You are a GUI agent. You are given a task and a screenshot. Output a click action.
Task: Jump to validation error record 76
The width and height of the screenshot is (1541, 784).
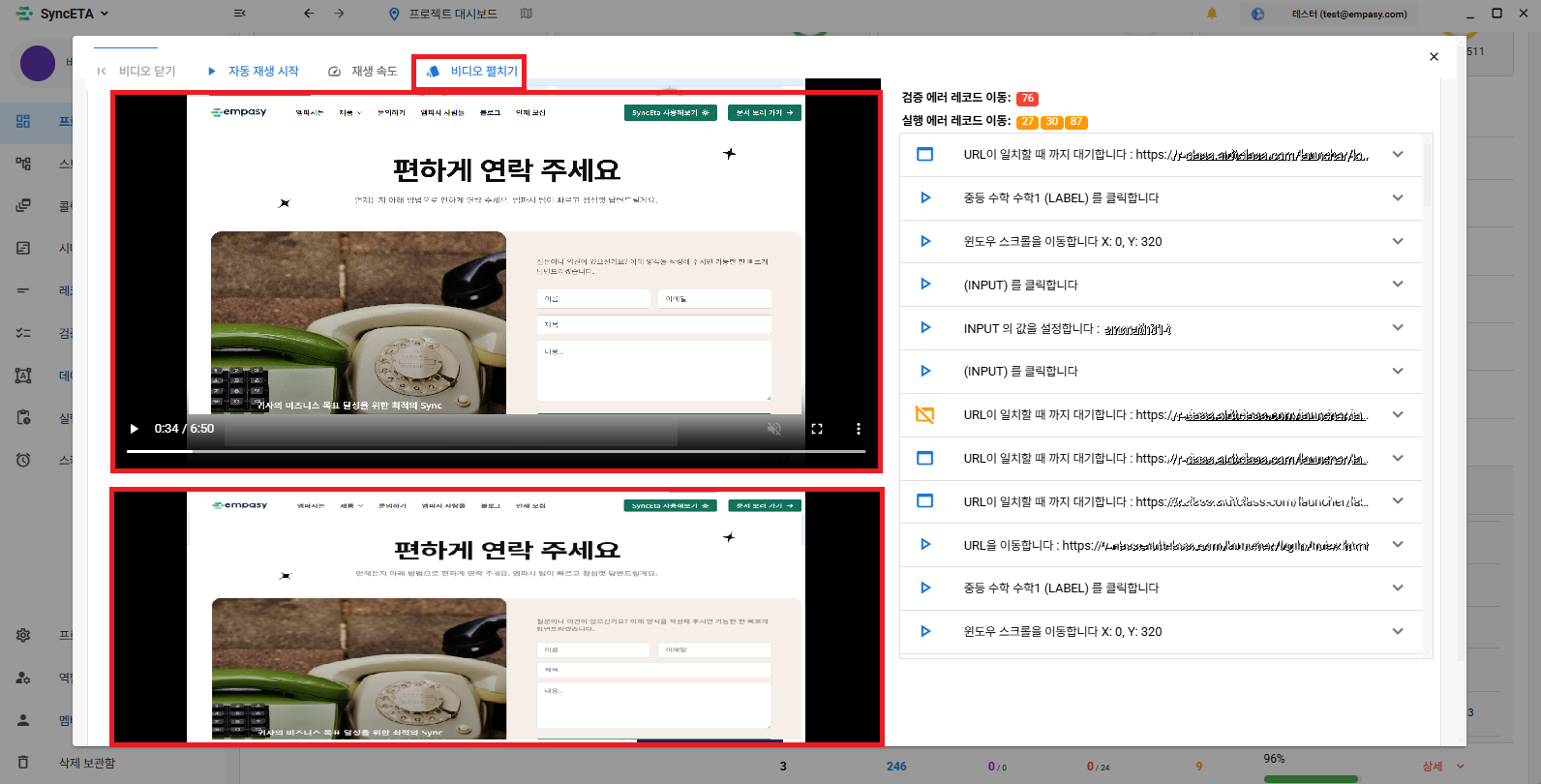coord(1027,99)
